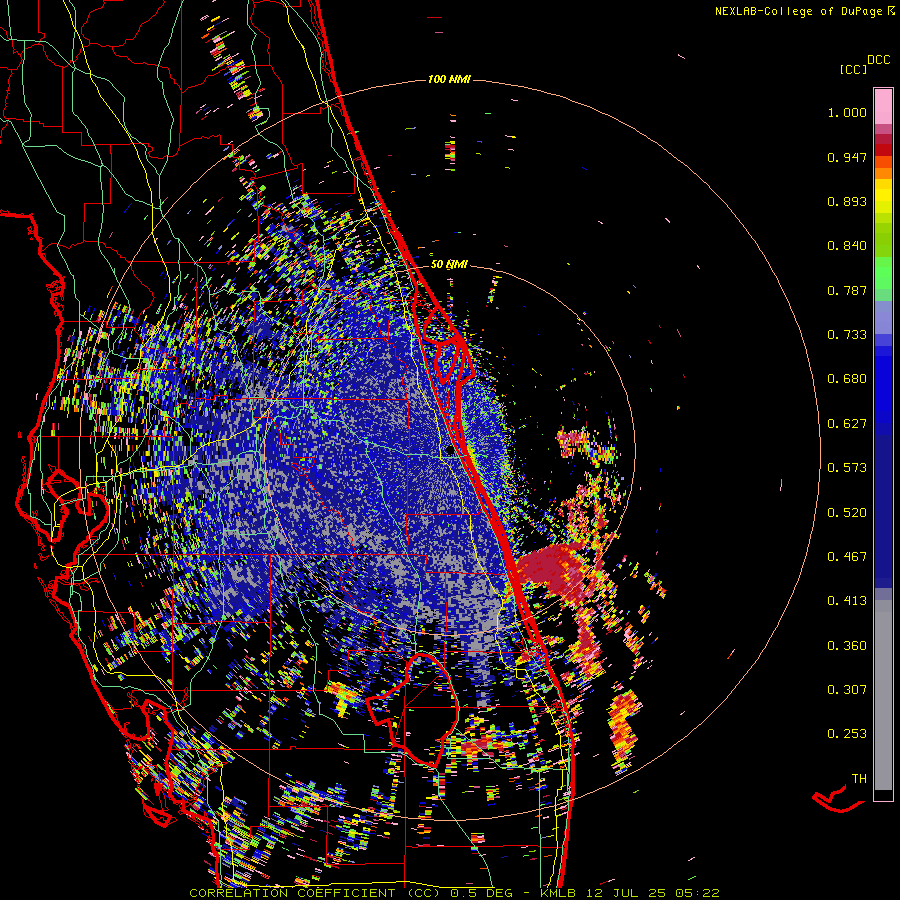
Task: Click the KMLB radar site marker dot
Action: 450,451
